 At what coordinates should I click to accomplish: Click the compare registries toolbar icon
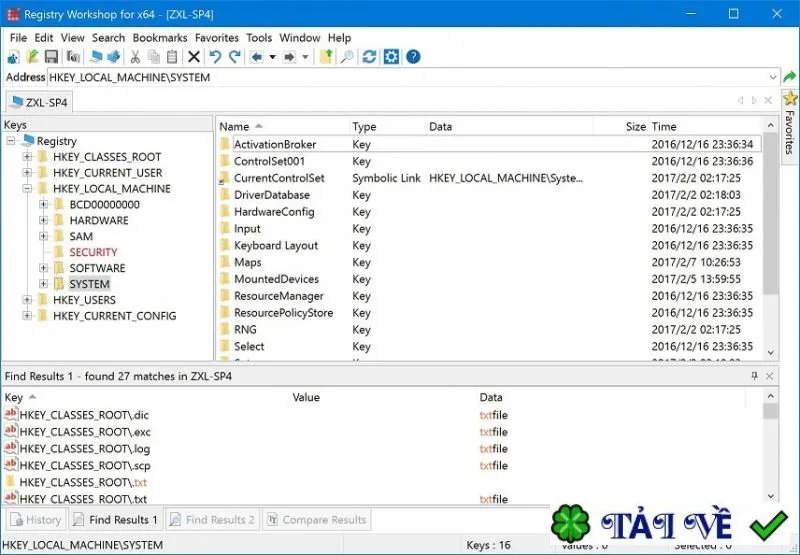tap(73, 57)
